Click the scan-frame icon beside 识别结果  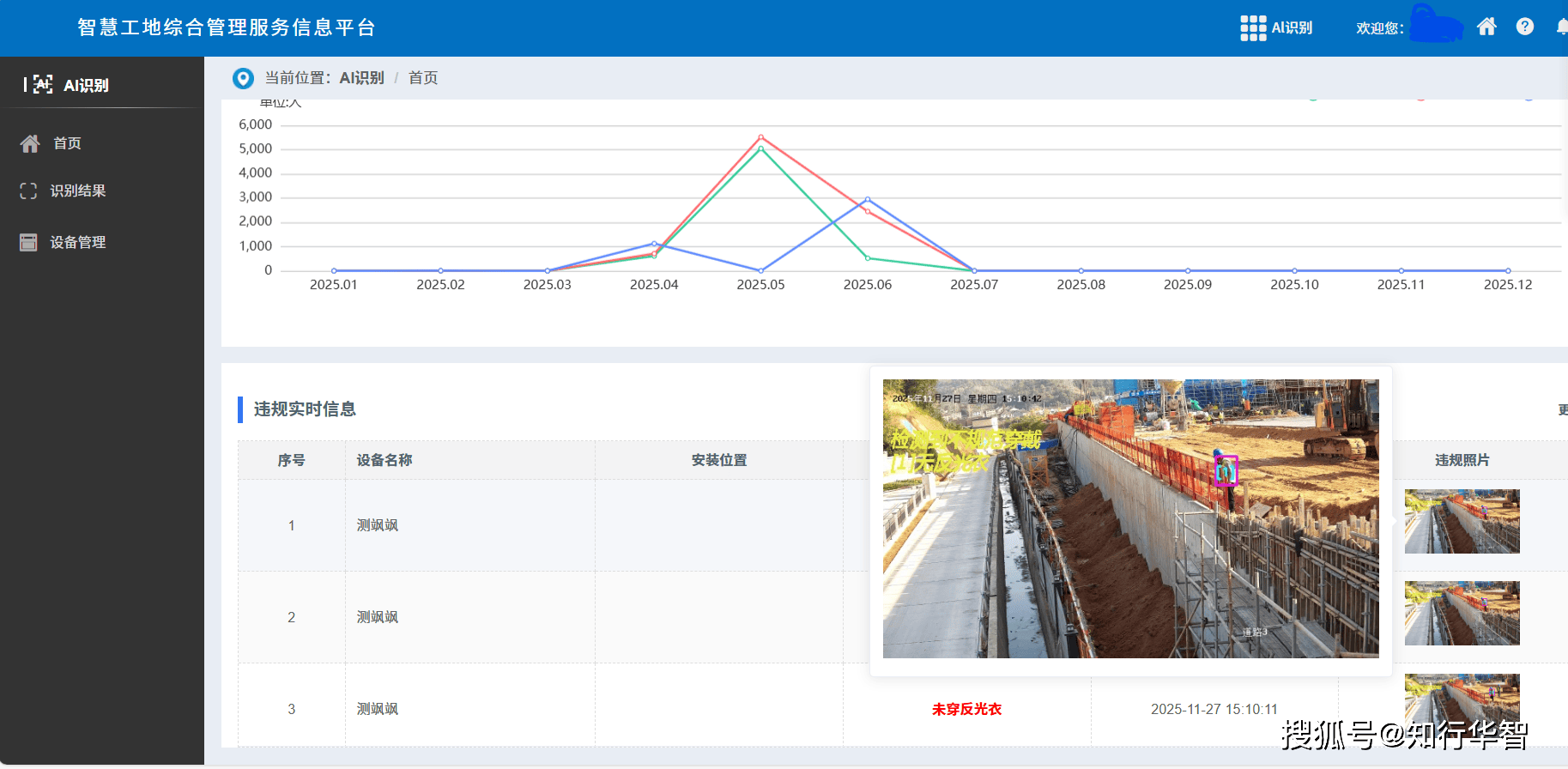(28, 191)
